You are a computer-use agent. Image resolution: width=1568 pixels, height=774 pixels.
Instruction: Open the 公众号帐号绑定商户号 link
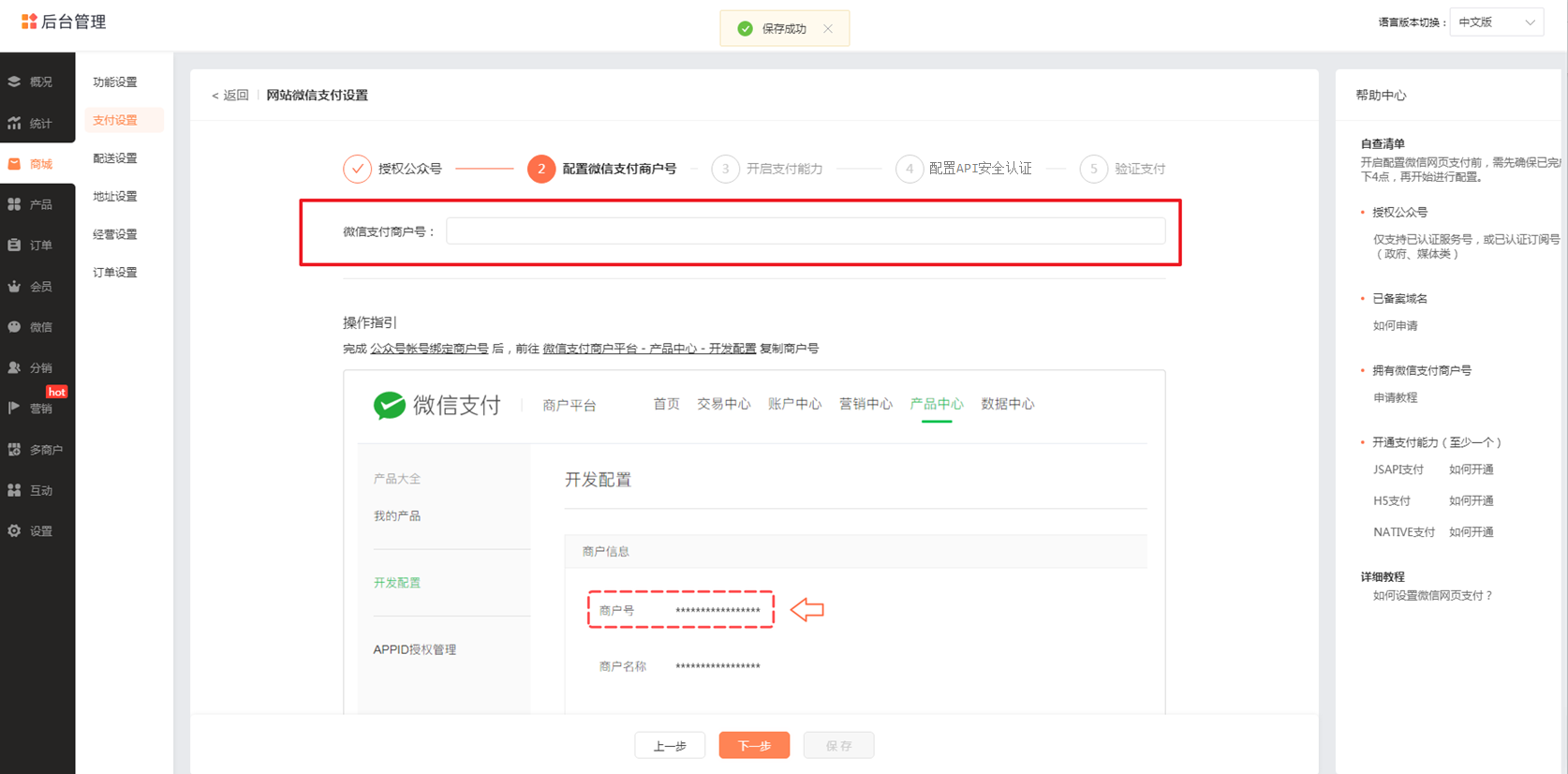coord(429,349)
